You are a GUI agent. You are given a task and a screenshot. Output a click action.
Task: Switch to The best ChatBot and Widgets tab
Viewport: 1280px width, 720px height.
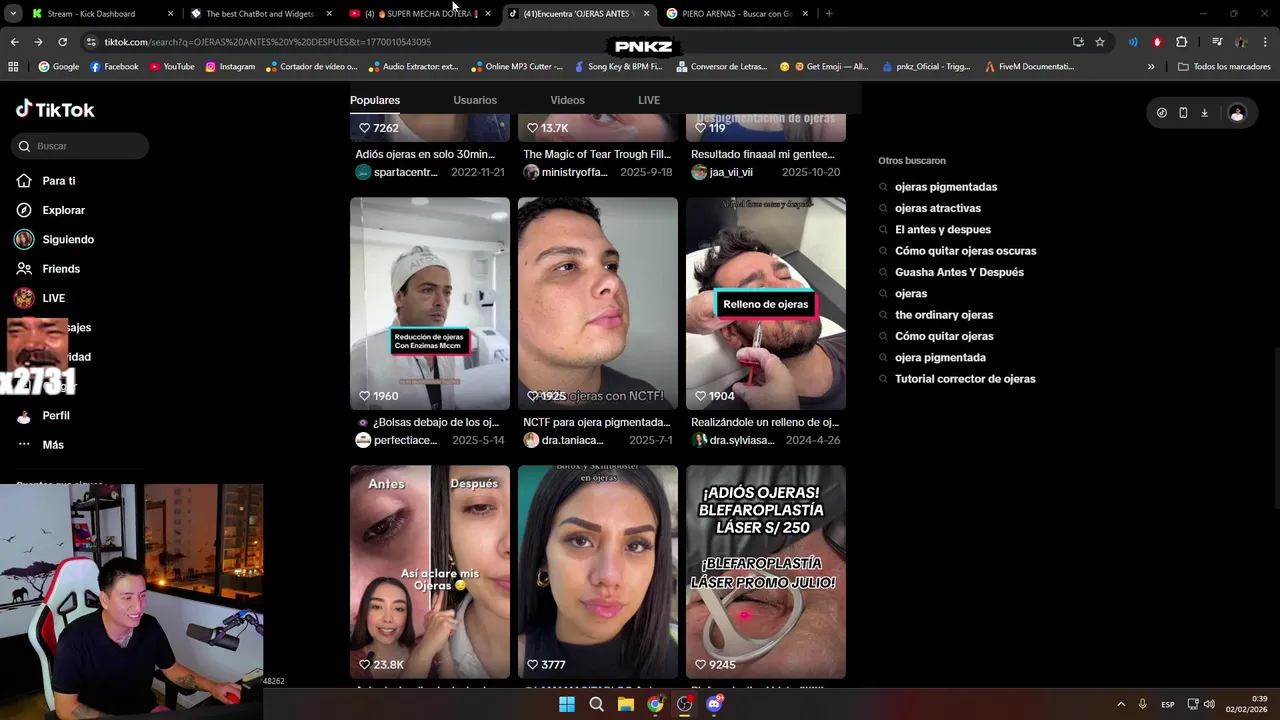click(x=260, y=14)
